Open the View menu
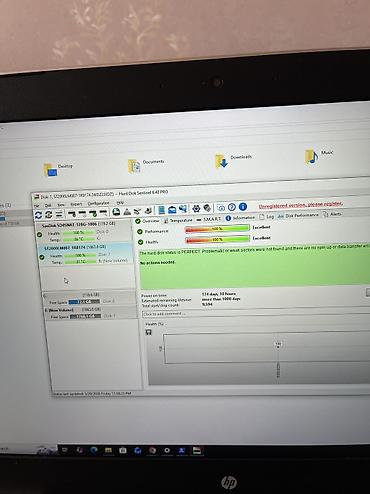This screenshot has height=494, width=370. click(61, 205)
